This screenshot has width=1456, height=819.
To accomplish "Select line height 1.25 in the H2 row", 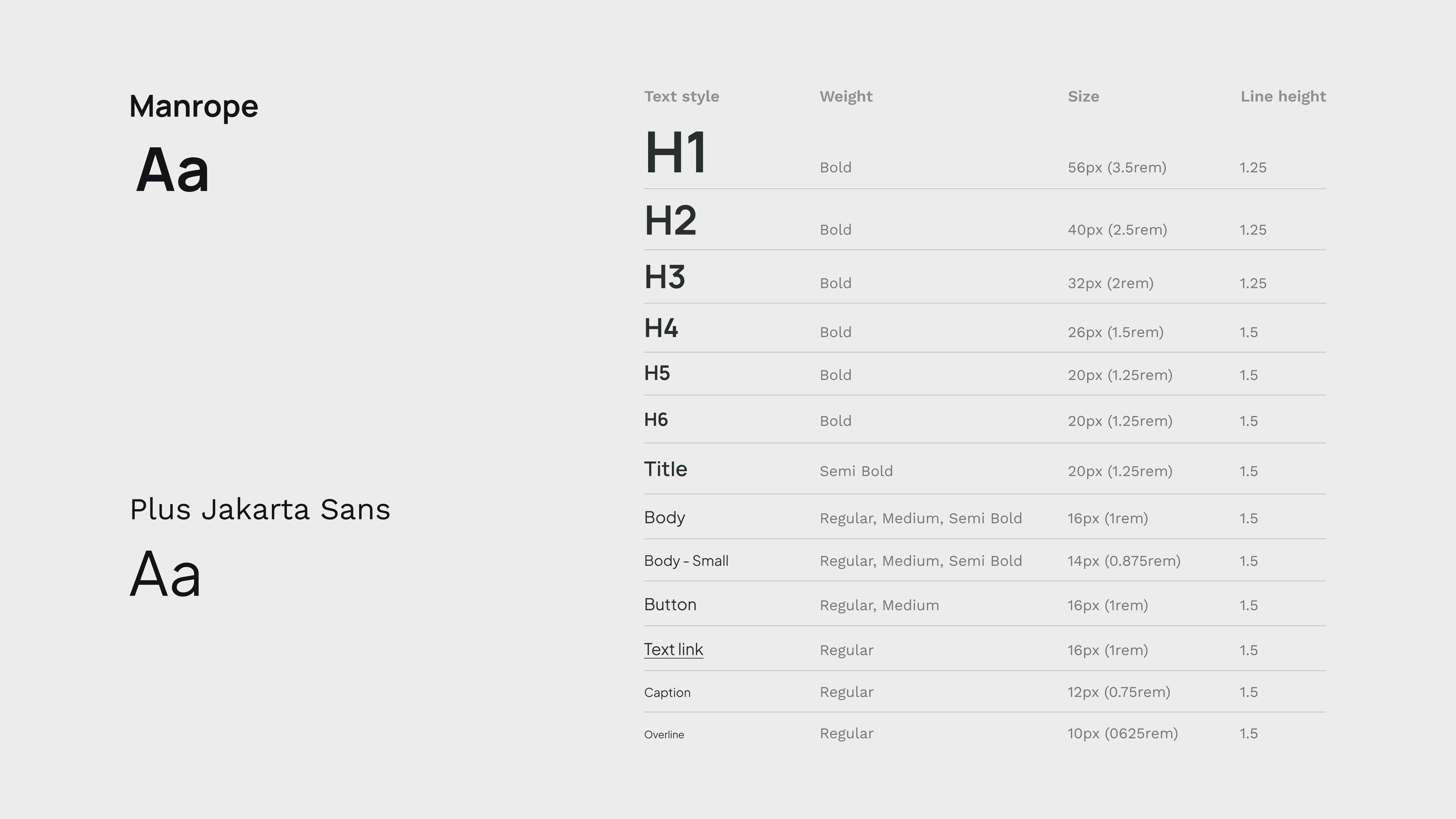I will pyautogui.click(x=1253, y=230).
